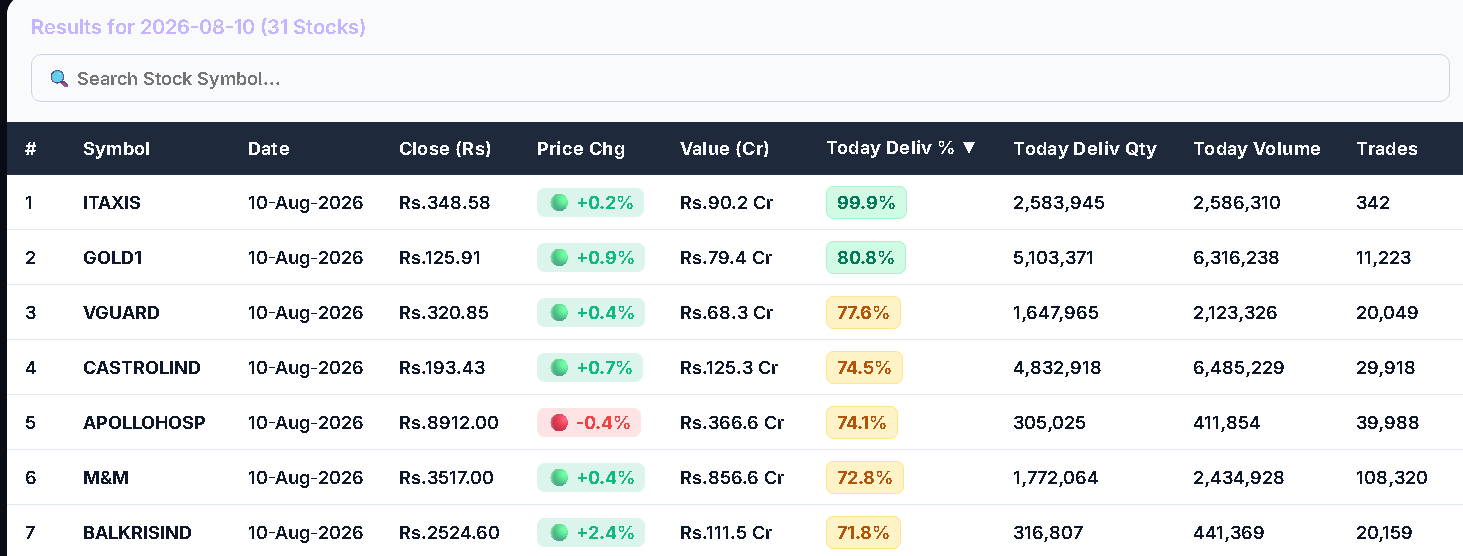
Task: Open the ITAXIS stock symbol
Action: 112,203
